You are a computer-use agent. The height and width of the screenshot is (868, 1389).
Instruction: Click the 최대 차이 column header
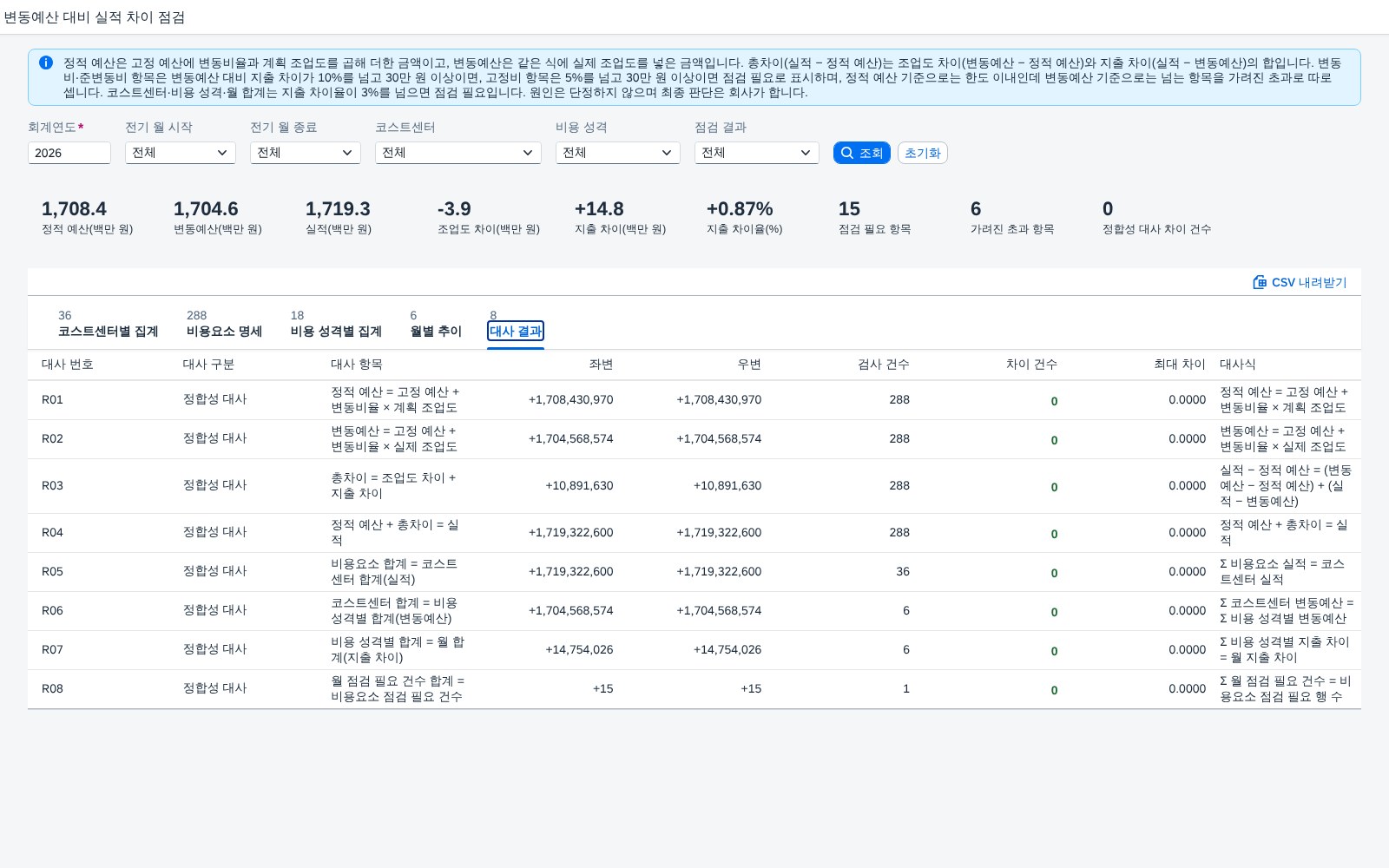click(1180, 365)
